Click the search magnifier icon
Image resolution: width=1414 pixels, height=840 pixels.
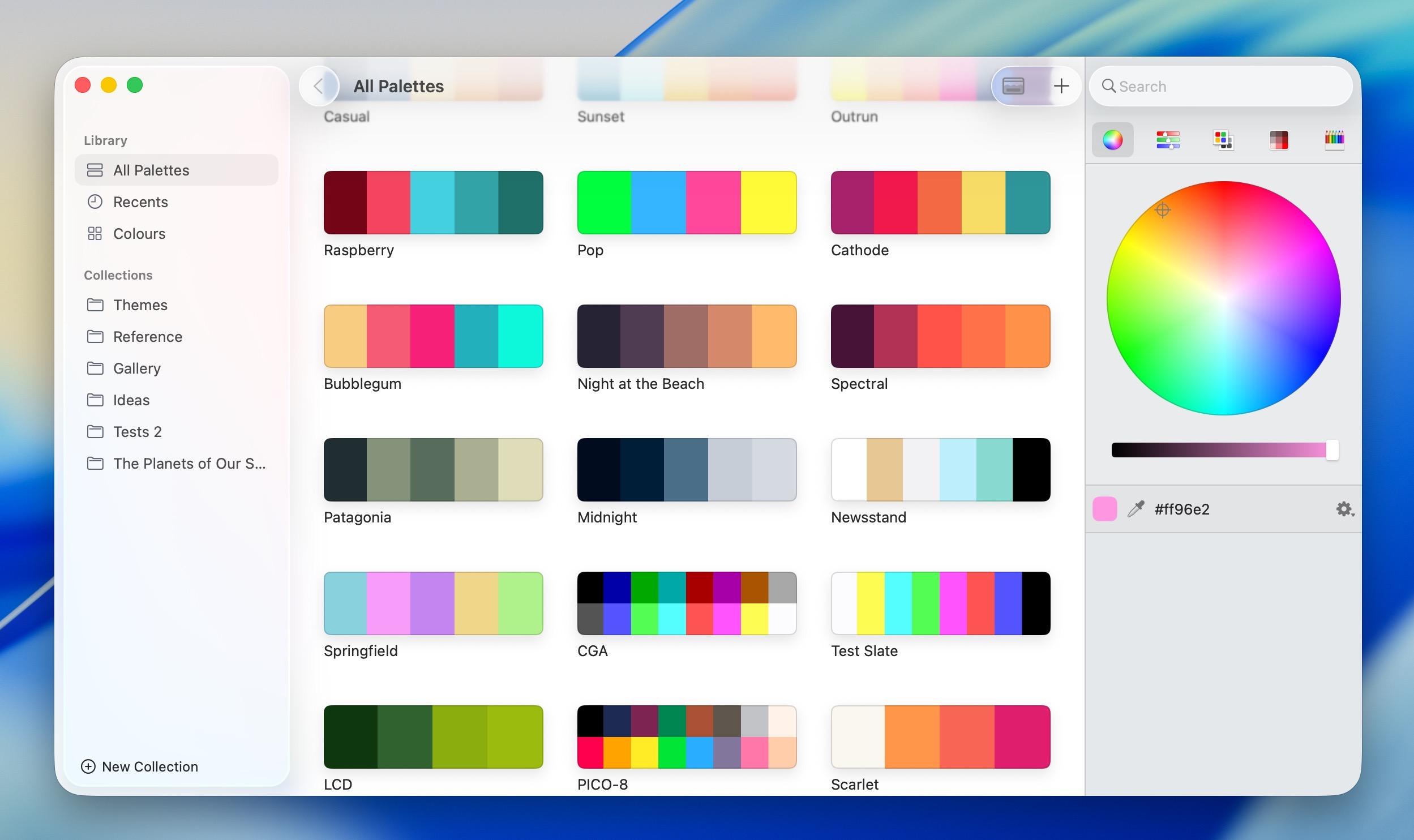coord(1108,86)
